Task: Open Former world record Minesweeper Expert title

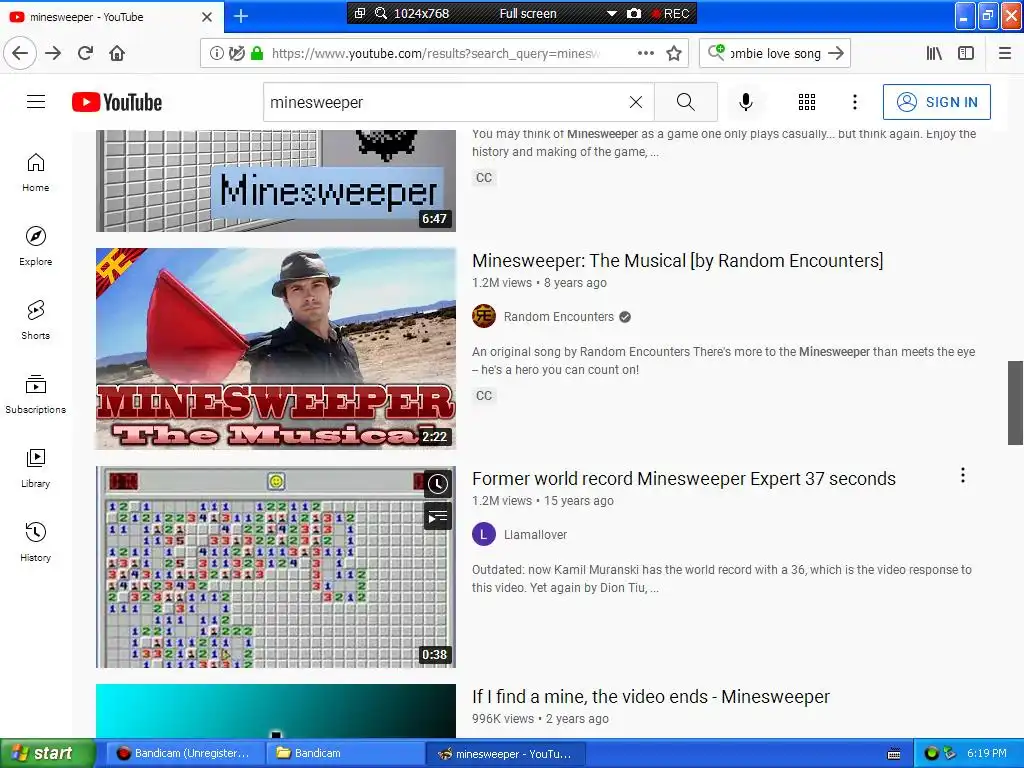Action: [x=684, y=479]
